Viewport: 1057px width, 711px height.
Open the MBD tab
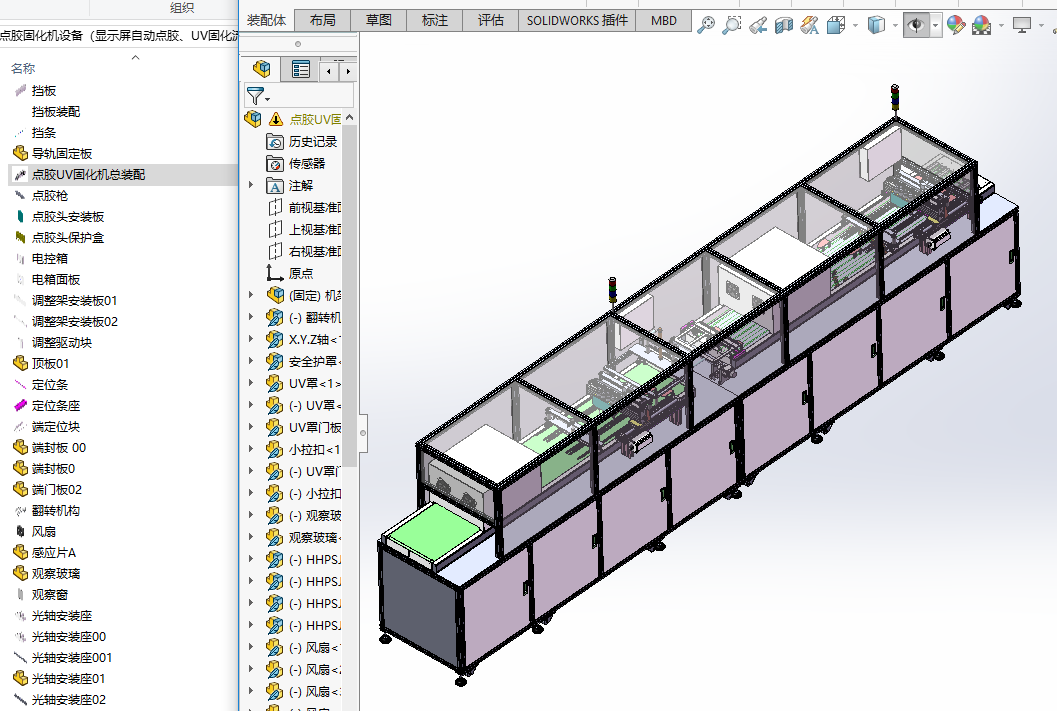[664, 20]
